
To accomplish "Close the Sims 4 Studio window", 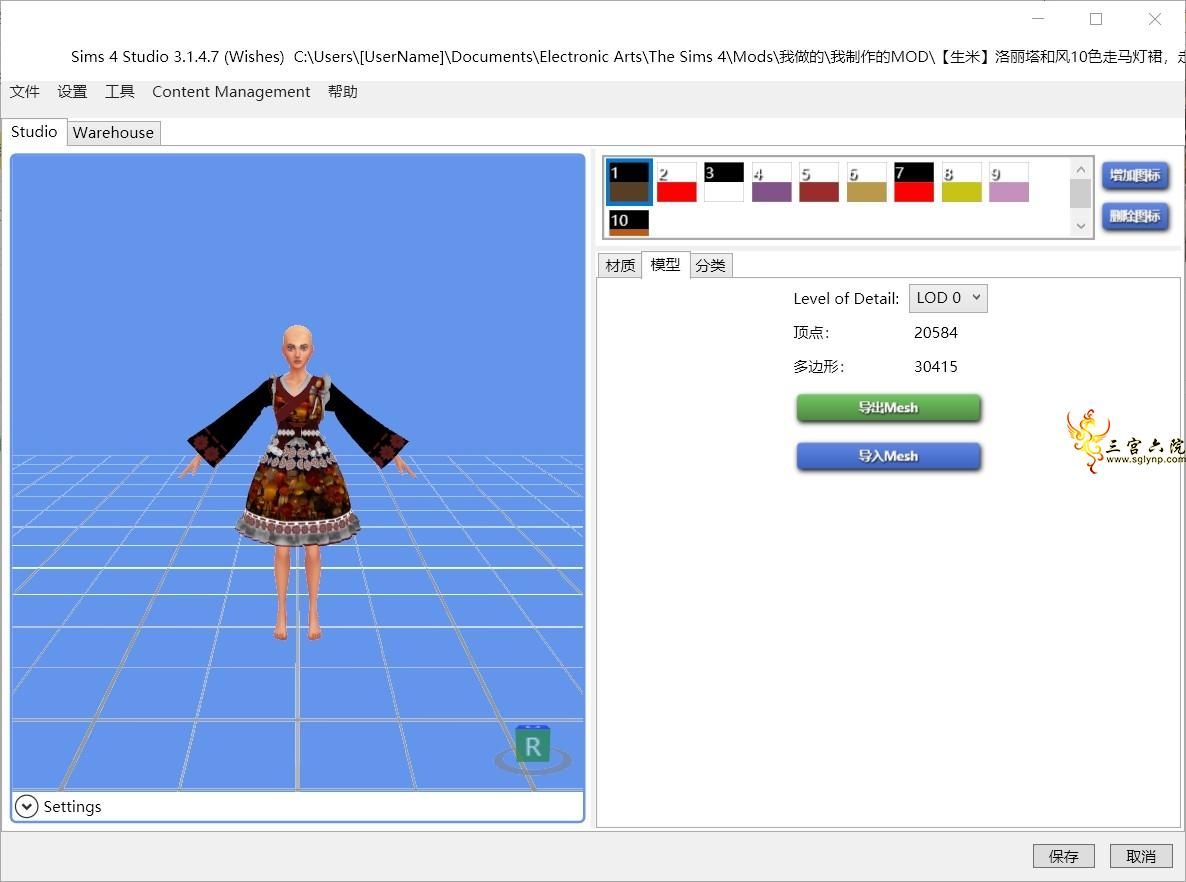I will pyautogui.click(x=1154, y=19).
